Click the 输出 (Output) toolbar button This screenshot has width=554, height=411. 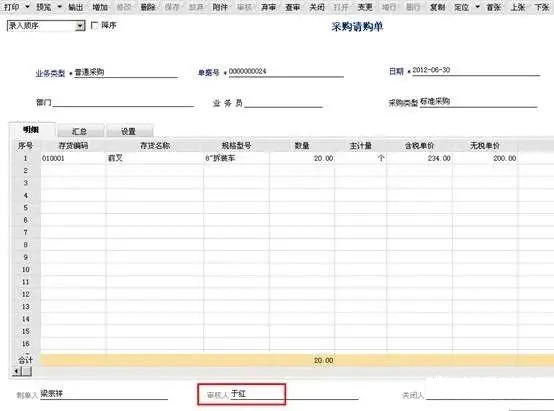(75, 7)
